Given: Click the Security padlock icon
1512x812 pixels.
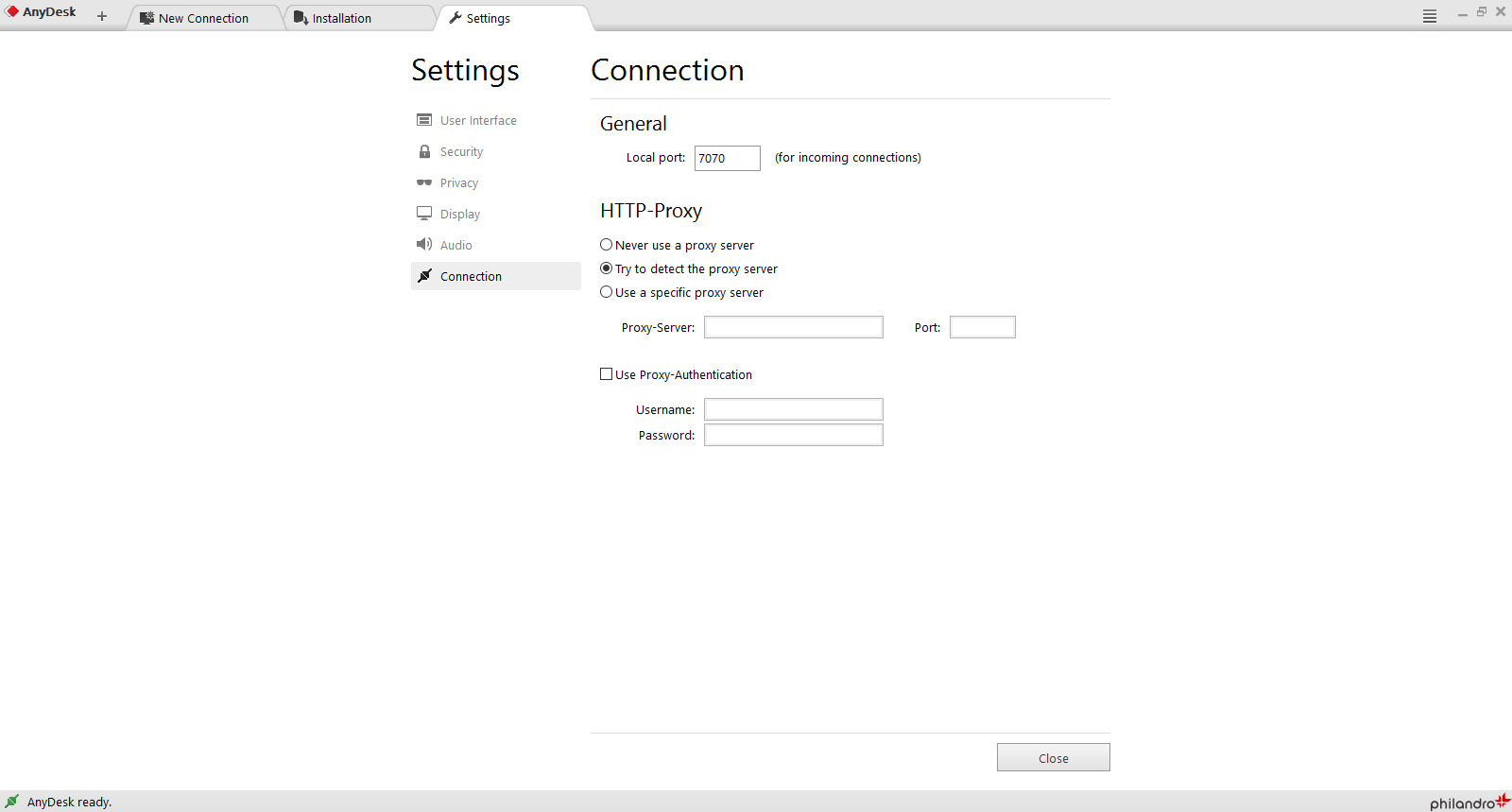Looking at the screenshot, I should 424,151.
